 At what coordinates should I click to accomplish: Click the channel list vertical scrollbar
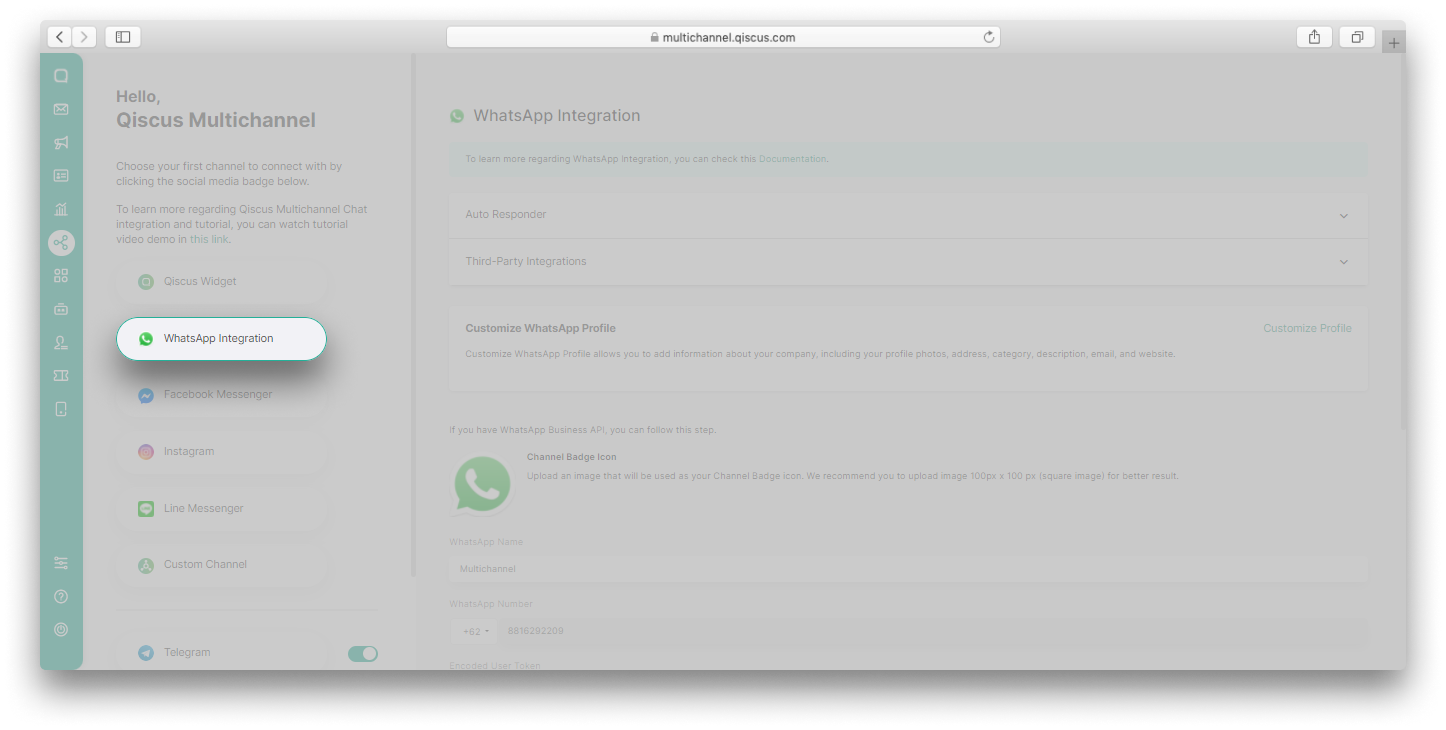pyautogui.click(x=413, y=315)
